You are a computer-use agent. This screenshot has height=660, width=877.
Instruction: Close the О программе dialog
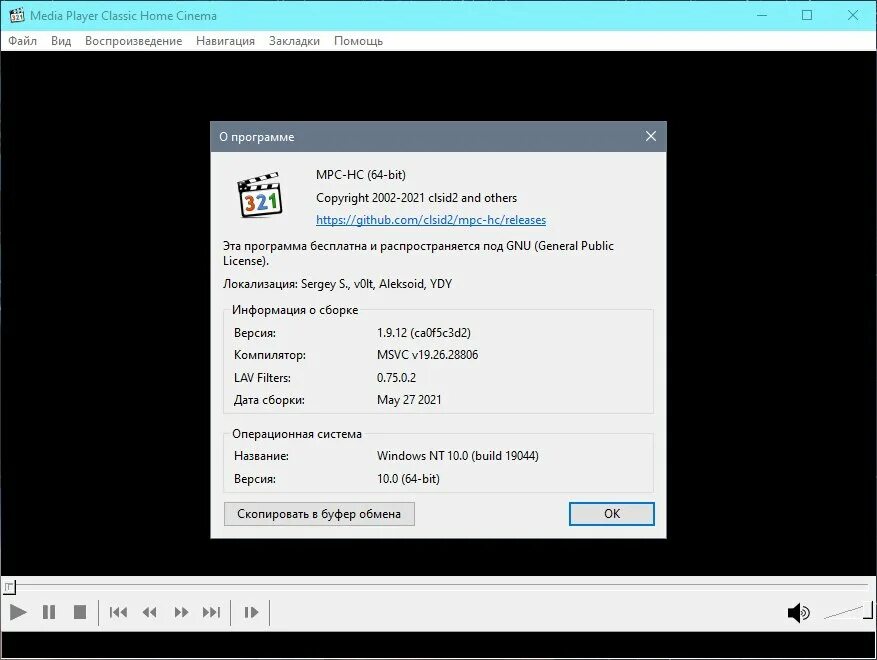(x=650, y=136)
